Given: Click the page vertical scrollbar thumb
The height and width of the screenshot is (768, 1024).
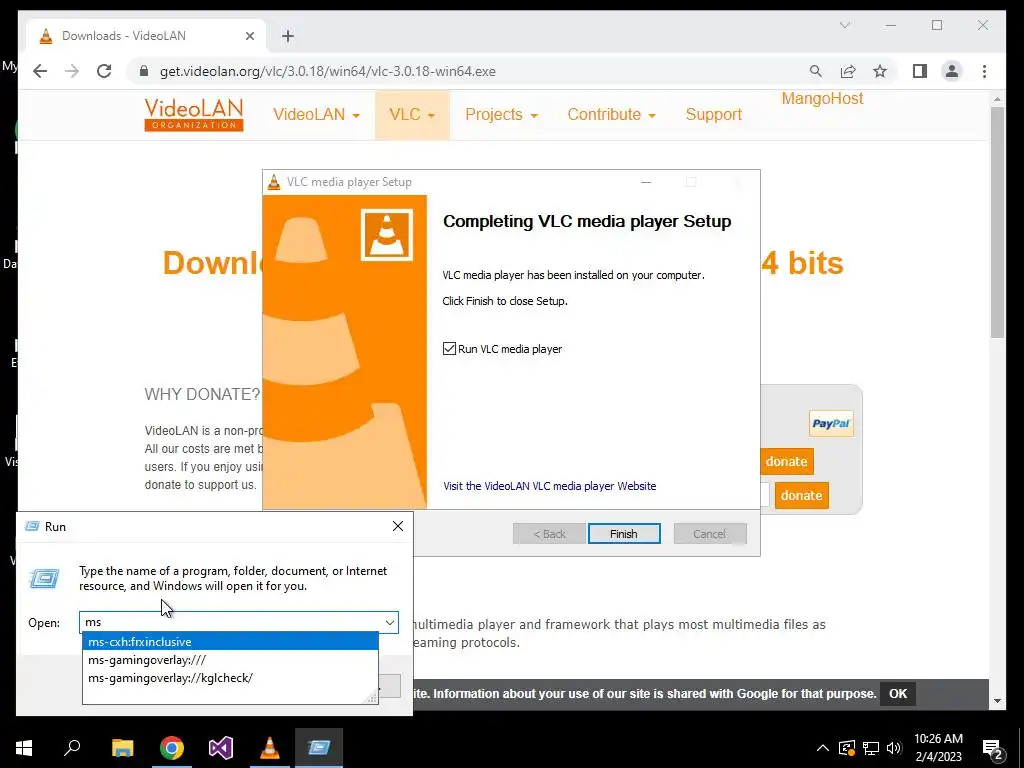Looking at the screenshot, I should (997, 222).
